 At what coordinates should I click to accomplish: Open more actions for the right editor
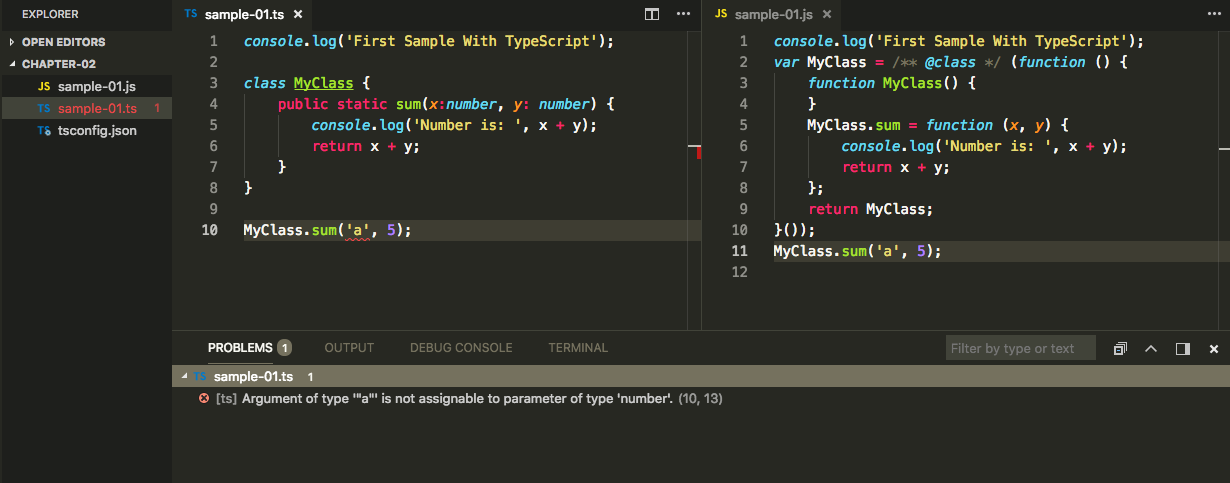1214,14
